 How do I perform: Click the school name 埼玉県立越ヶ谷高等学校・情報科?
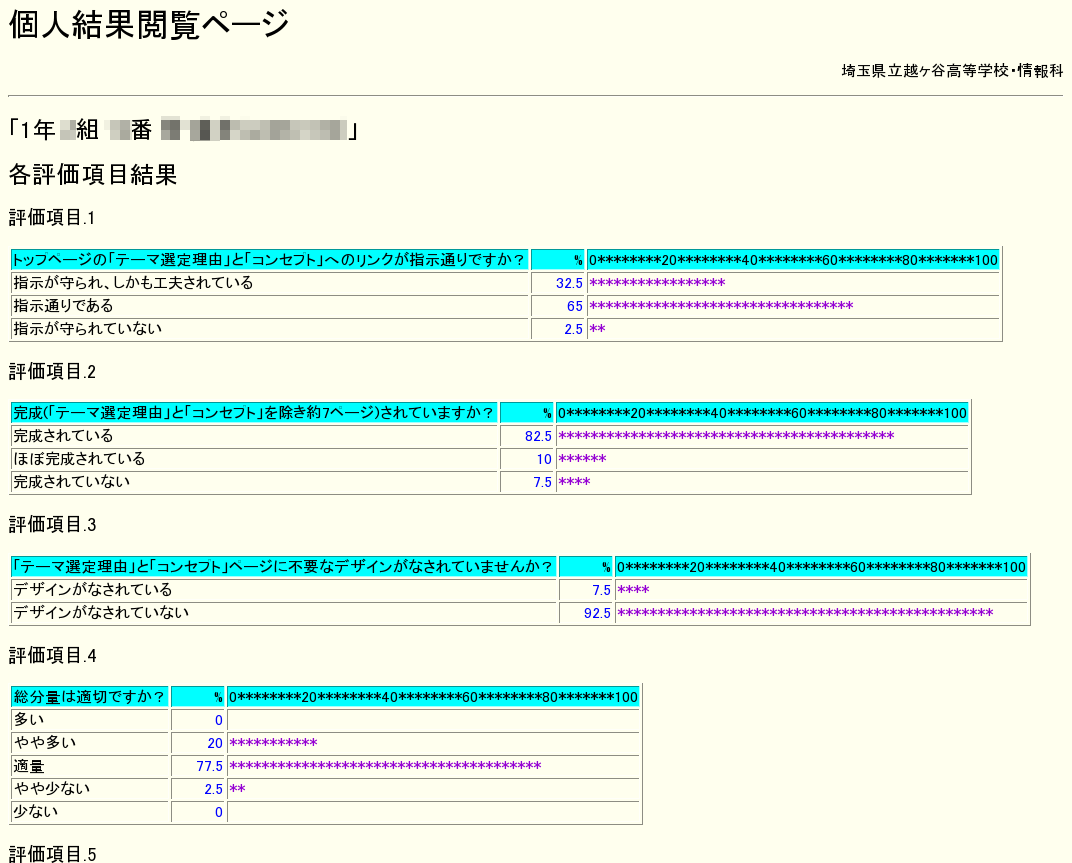click(952, 71)
